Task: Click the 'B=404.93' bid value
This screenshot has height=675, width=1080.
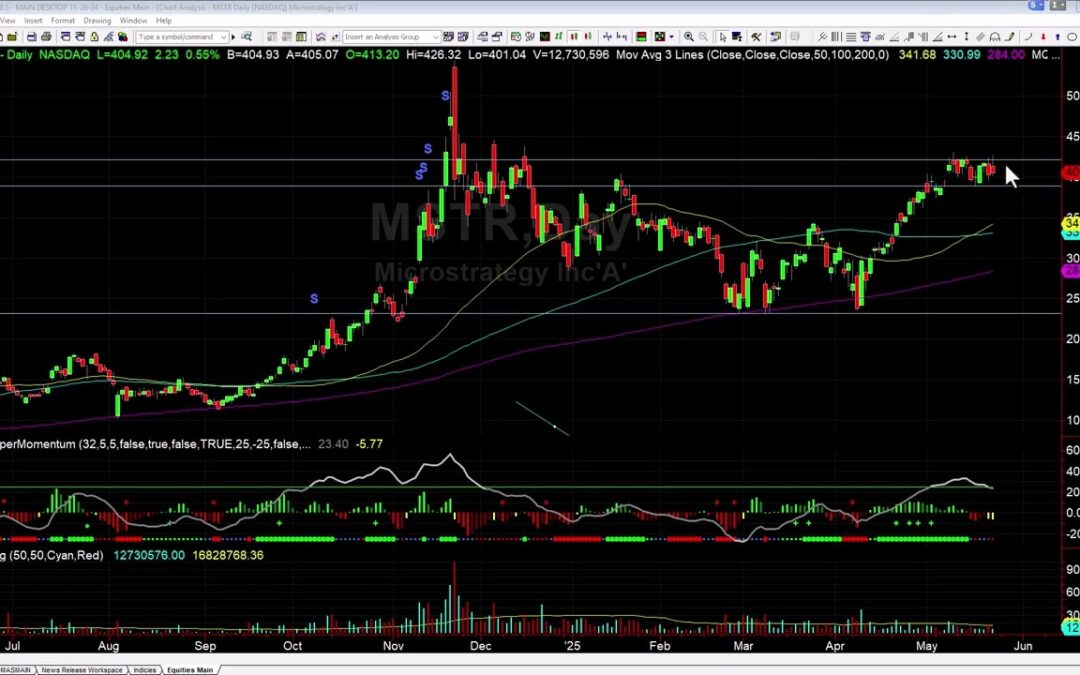Action: coord(253,54)
